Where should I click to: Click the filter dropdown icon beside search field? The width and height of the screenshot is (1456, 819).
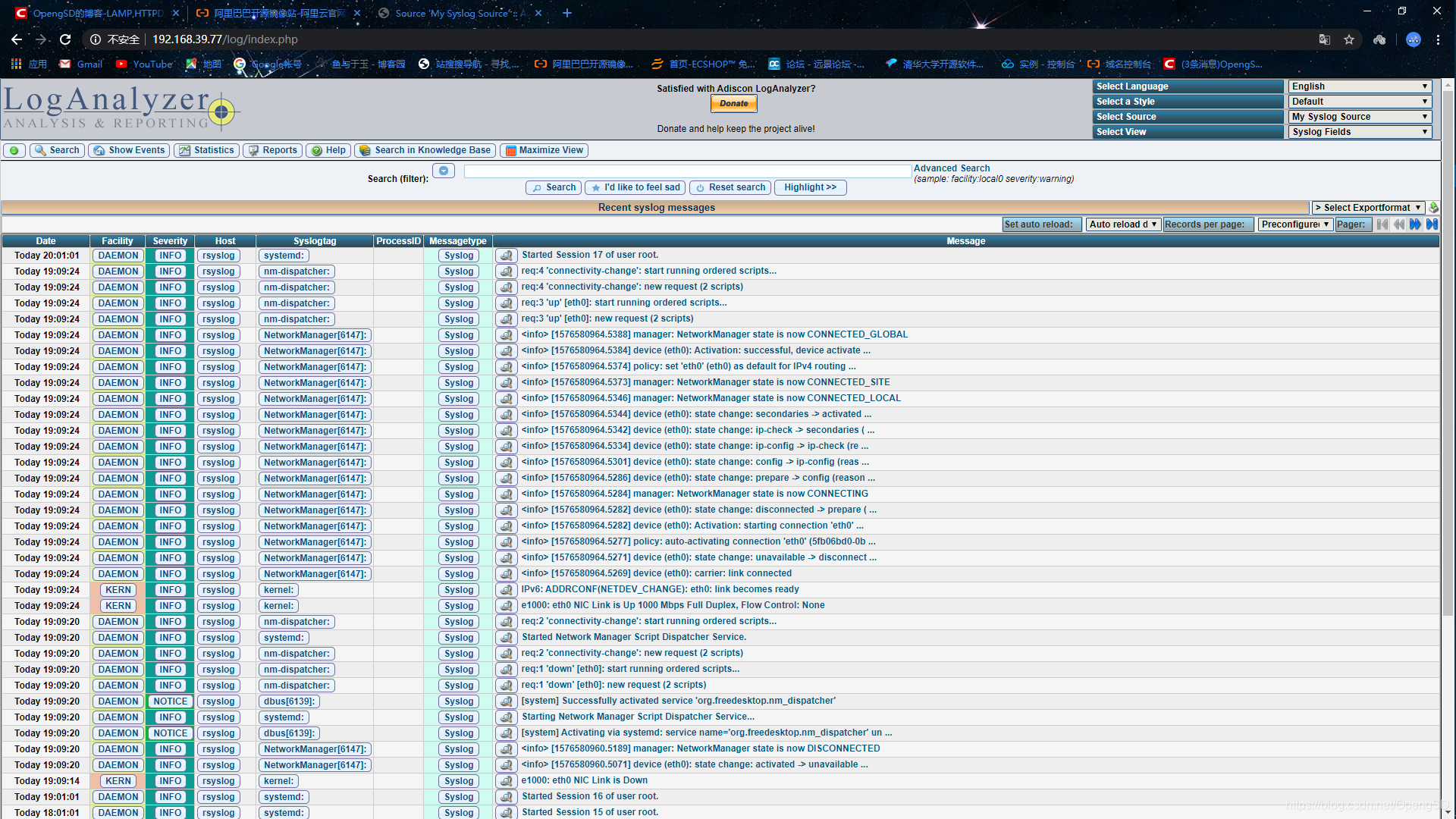pyautogui.click(x=444, y=171)
